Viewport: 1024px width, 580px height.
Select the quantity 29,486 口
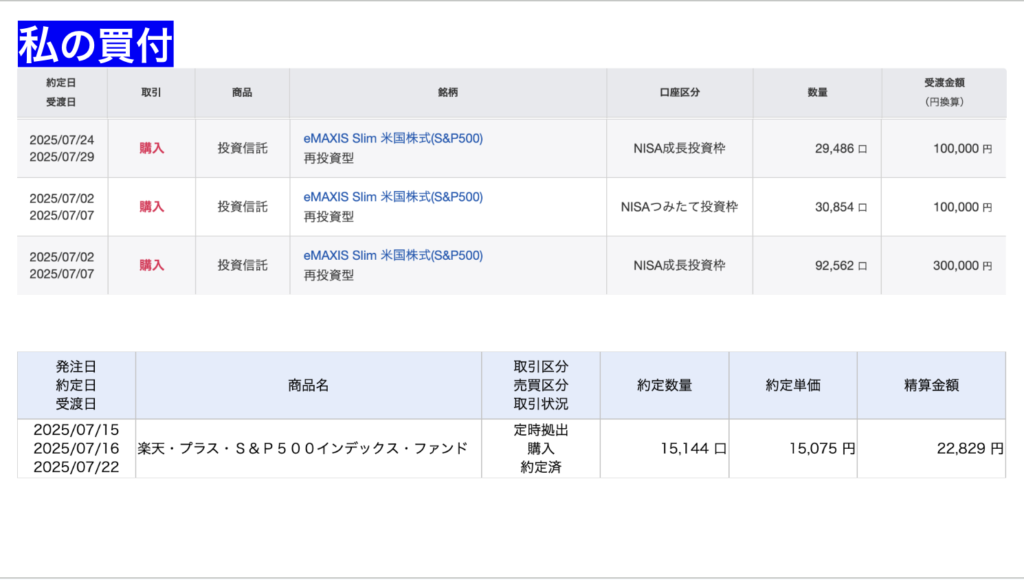click(x=840, y=148)
